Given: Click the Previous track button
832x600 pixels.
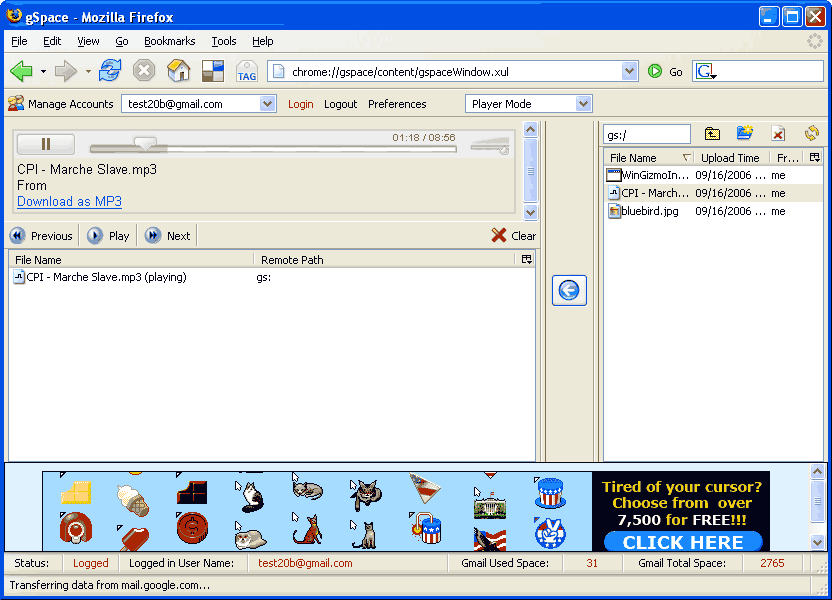Looking at the screenshot, I should (41, 236).
